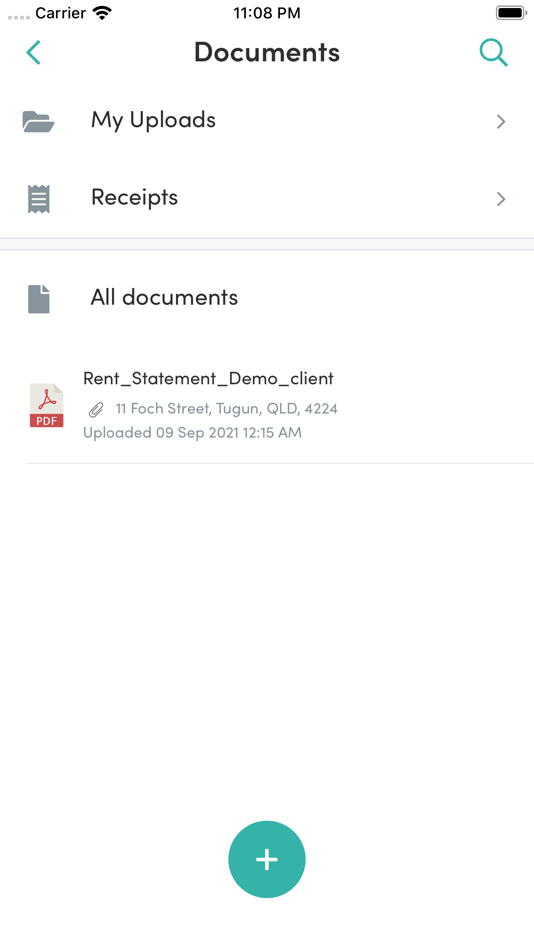Tap the Documents page title
Image resolution: width=534 pixels, height=950 pixels.
267,52
